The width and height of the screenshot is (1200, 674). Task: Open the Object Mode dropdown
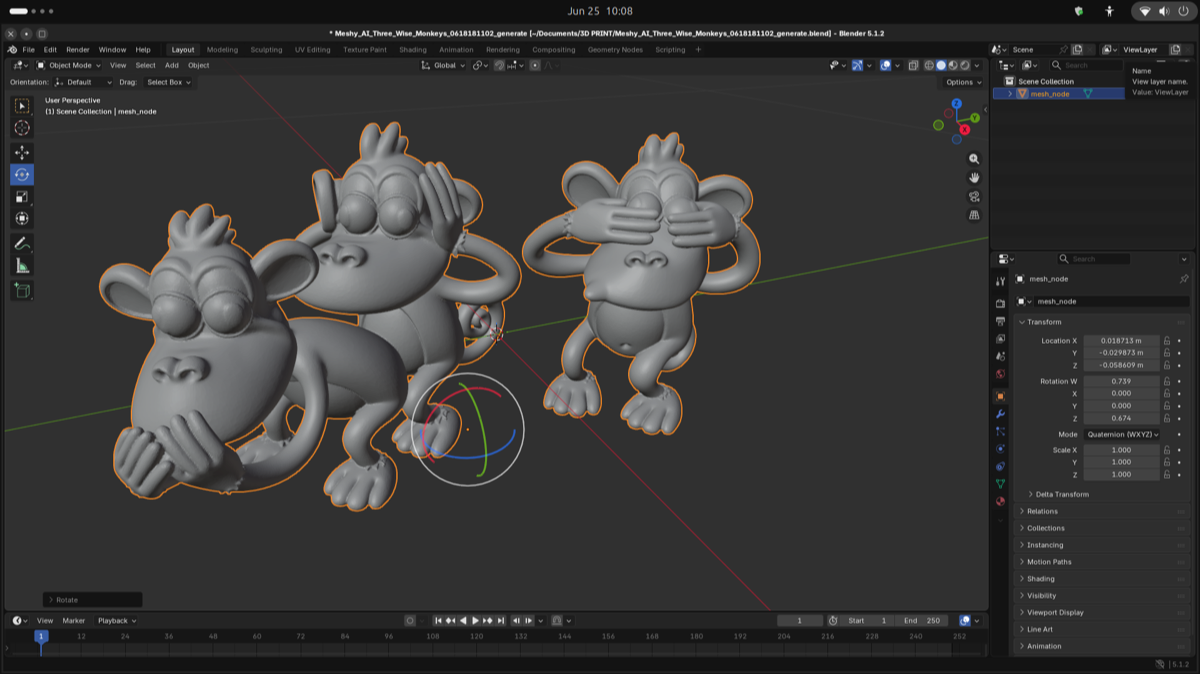click(x=69, y=65)
